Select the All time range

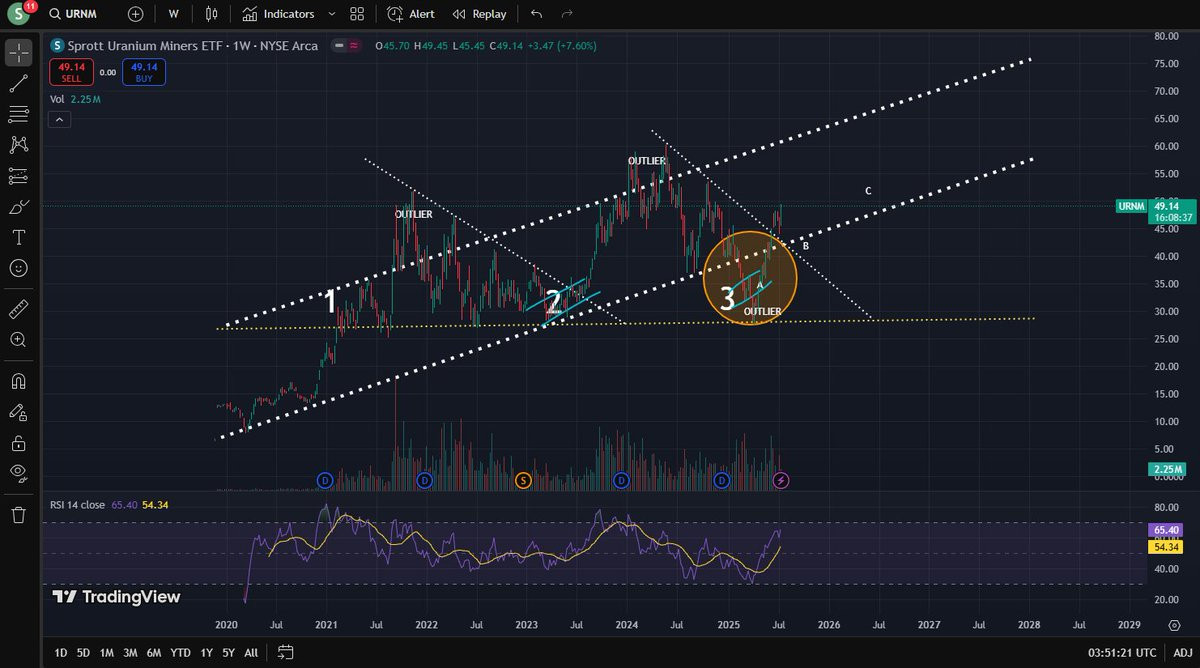(251, 653)
